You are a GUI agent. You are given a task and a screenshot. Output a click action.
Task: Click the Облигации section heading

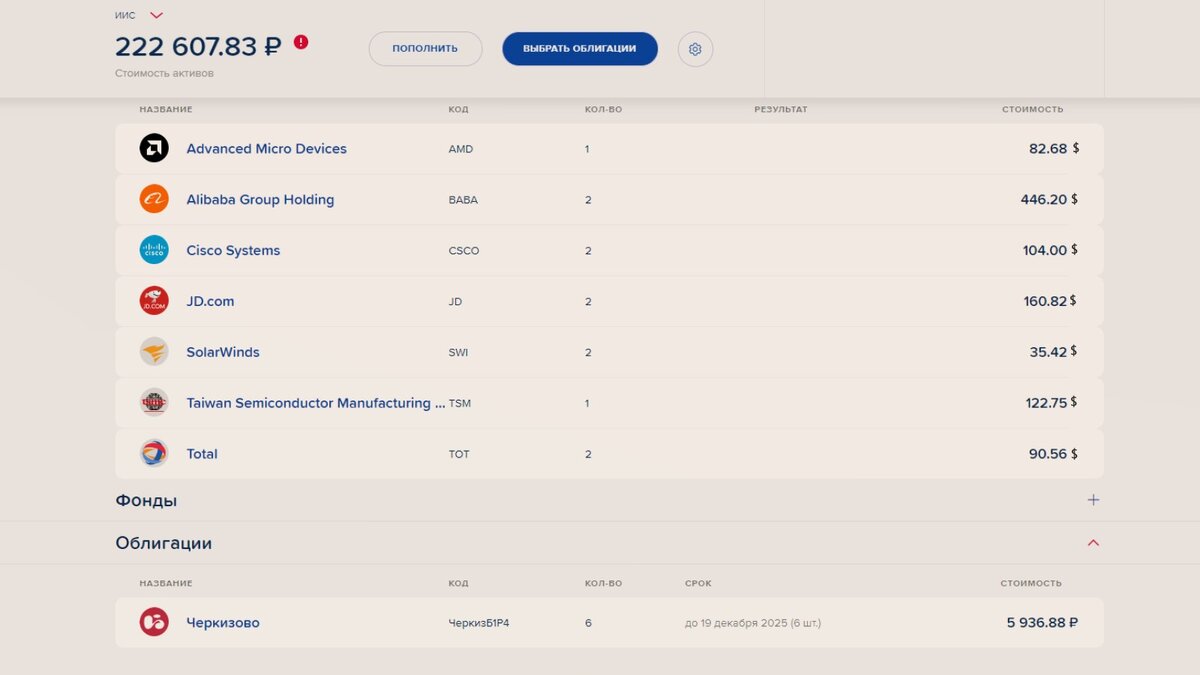164,543
